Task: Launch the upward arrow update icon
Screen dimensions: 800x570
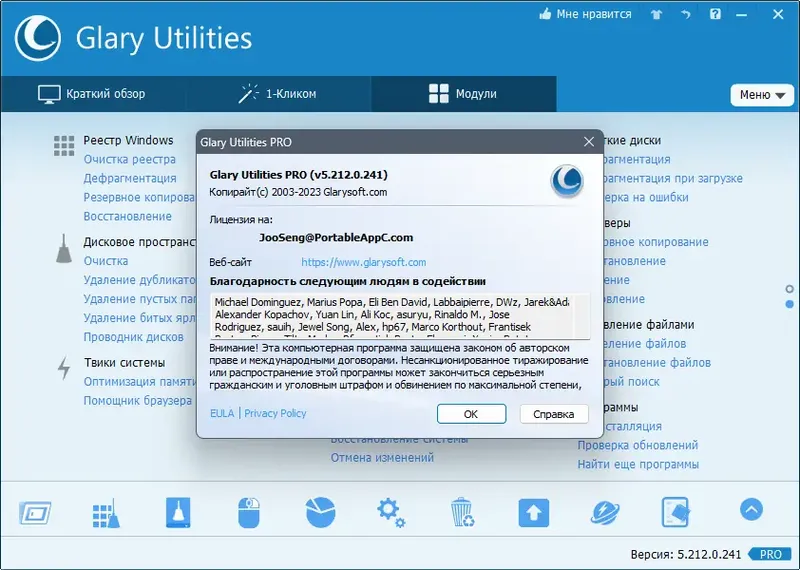Action: click(x=534, y=513)
